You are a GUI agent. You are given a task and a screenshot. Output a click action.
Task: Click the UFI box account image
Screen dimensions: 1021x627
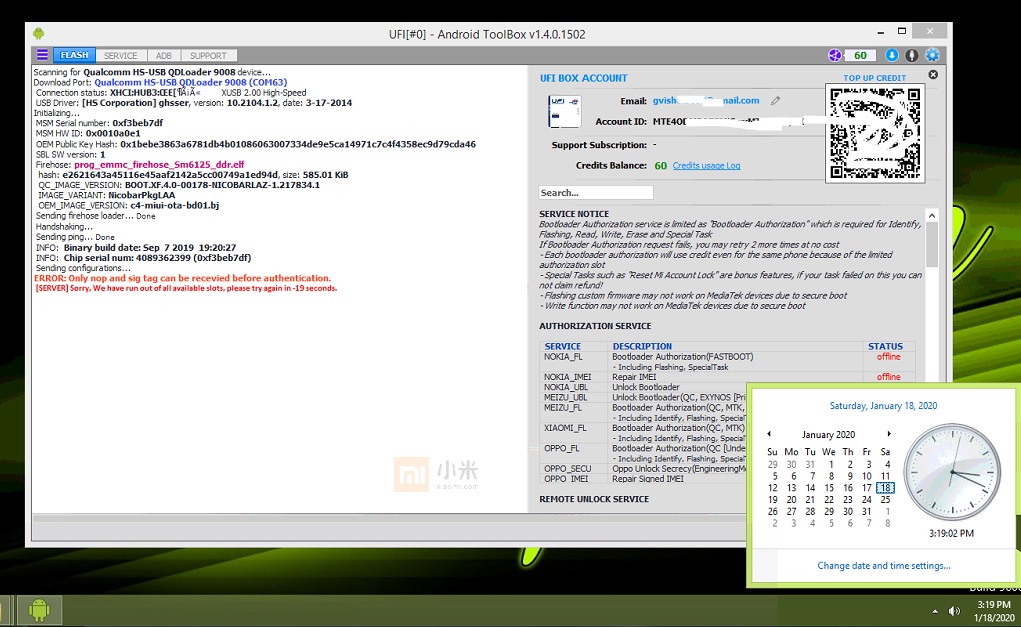point(565,111)
